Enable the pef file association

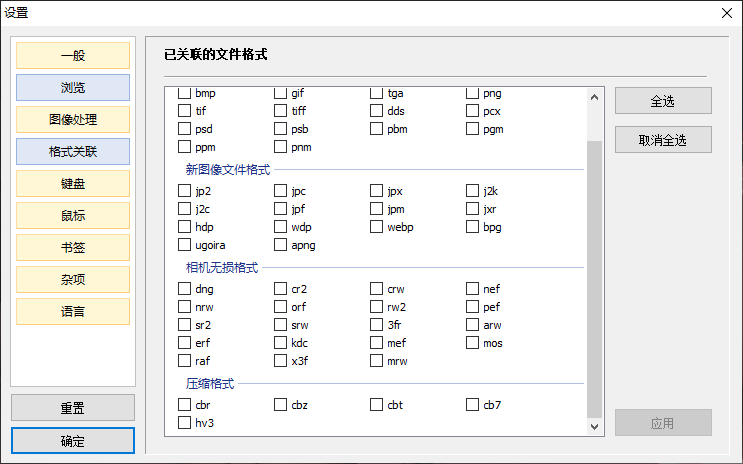472,307
